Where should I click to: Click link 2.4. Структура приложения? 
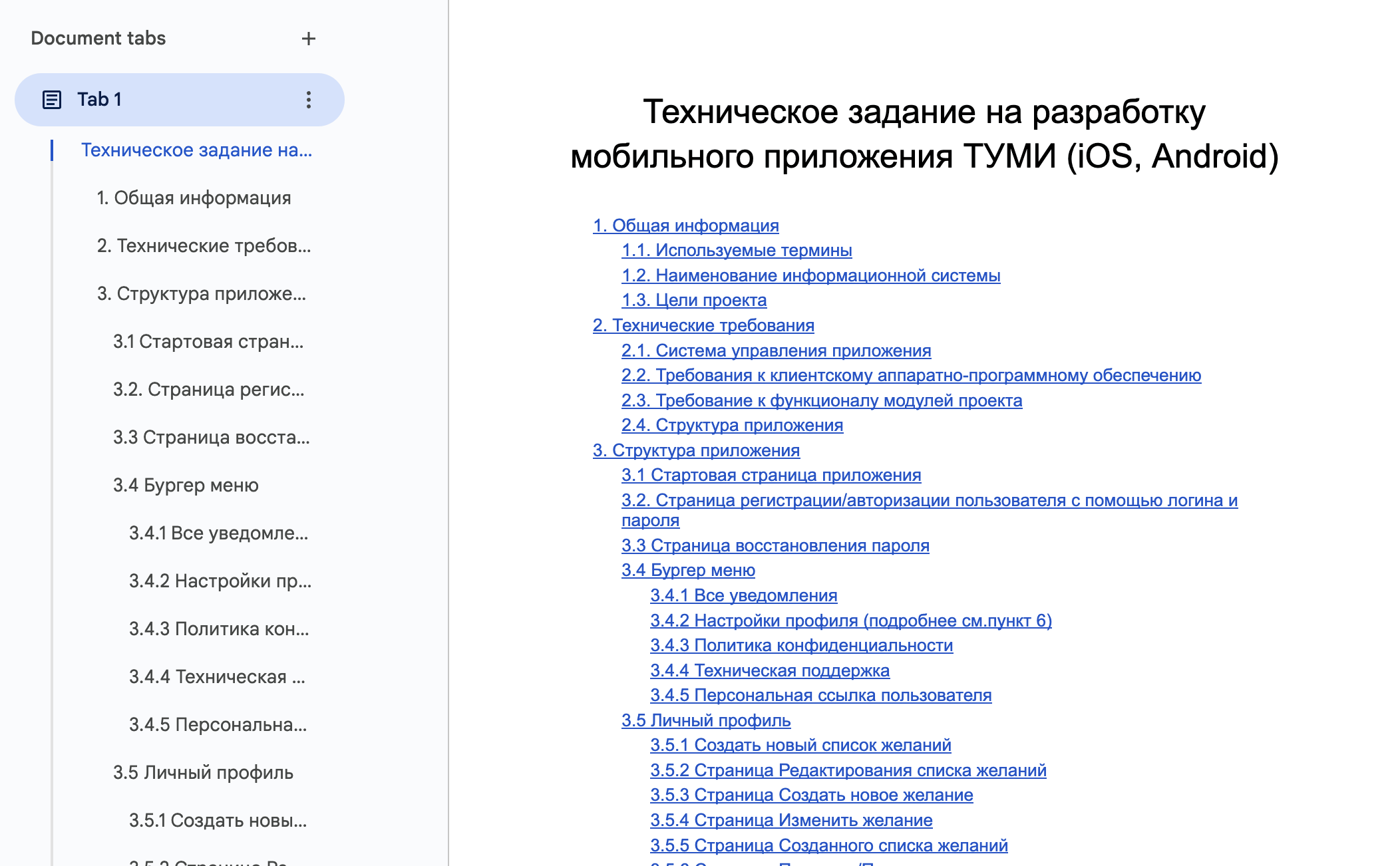click(x=732, y=426)
